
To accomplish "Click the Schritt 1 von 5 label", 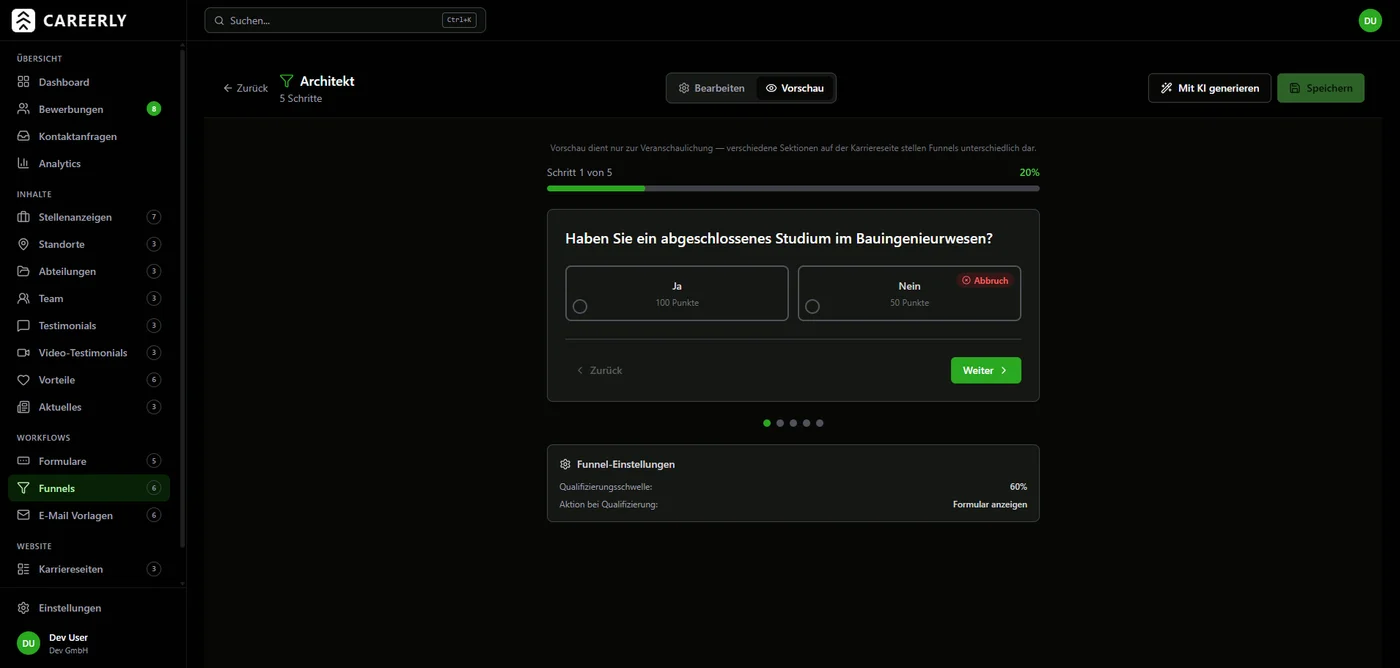I will (580, 173).
